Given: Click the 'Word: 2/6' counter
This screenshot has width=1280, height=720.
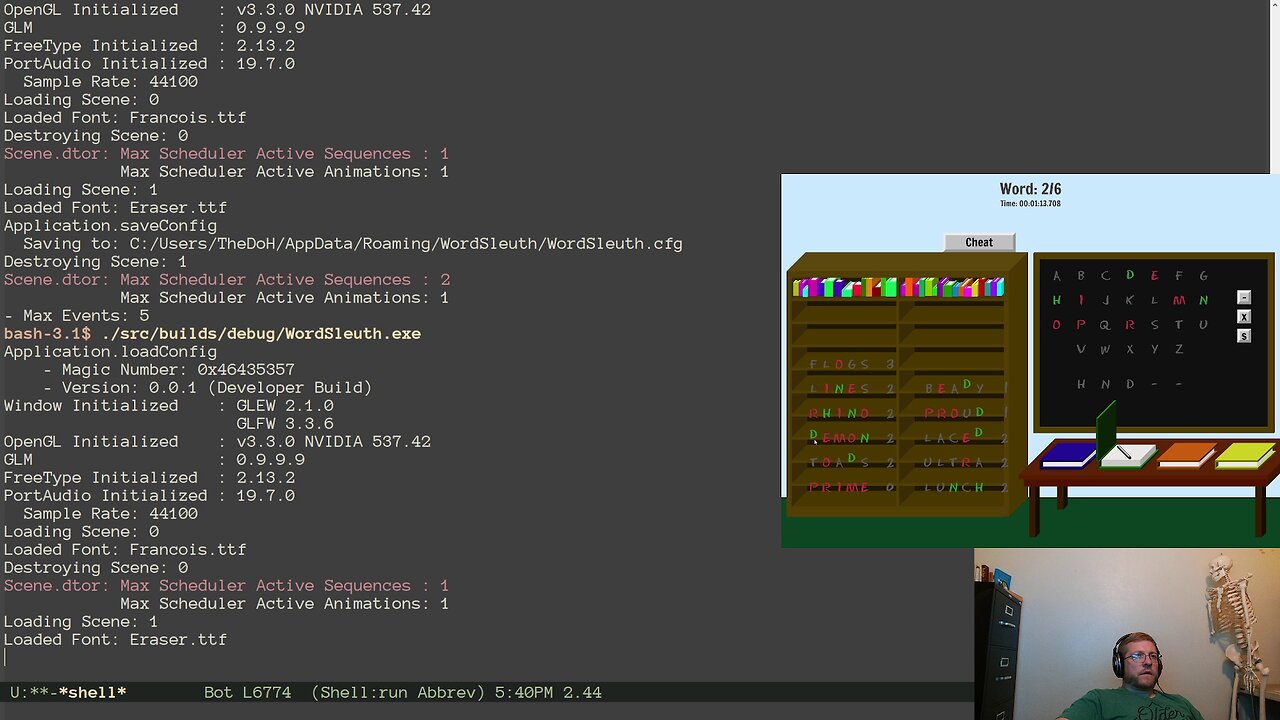Looking at the screenshot, I should tap(1030, 189).
